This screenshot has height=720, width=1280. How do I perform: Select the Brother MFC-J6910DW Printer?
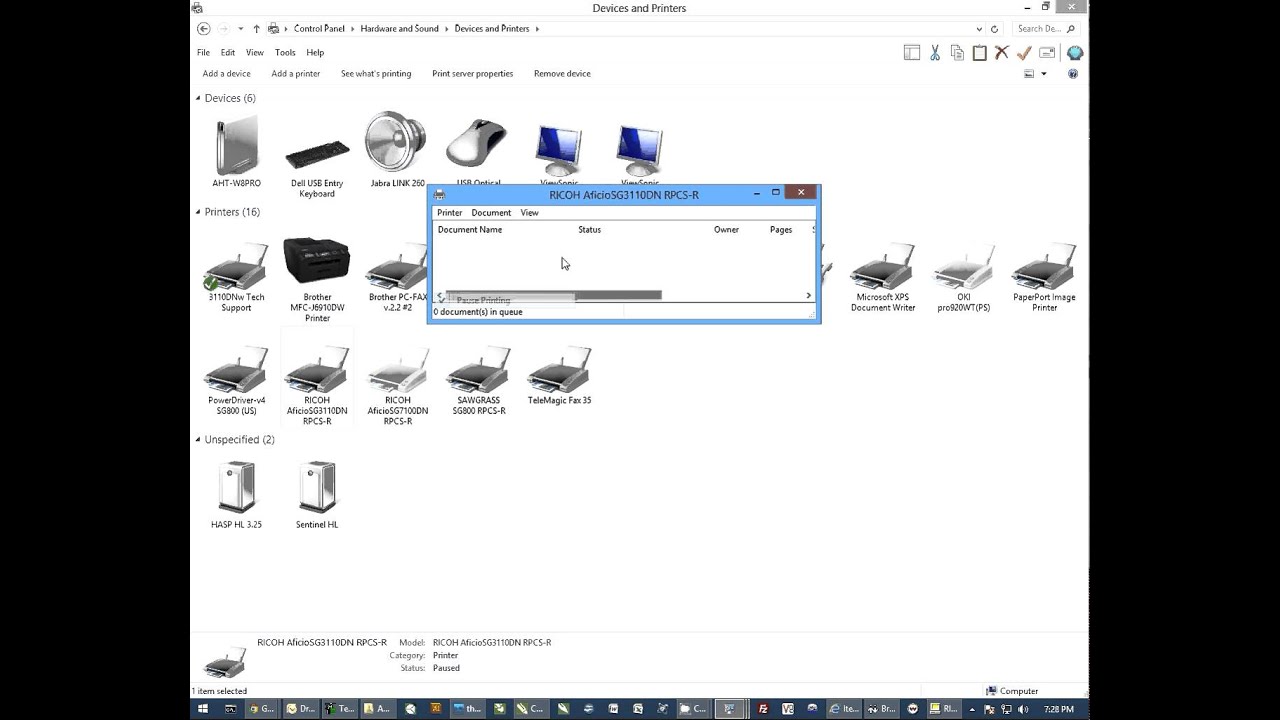click(317, 280)
